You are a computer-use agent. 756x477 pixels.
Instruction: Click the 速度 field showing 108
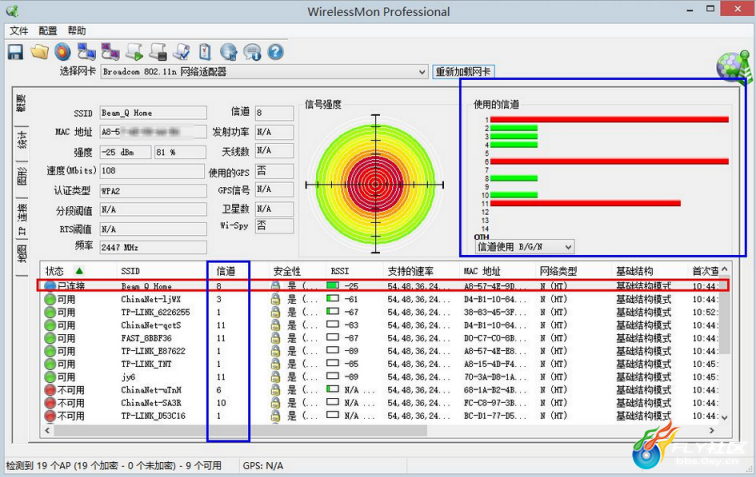pyautogui.click(x=152, y=171)
